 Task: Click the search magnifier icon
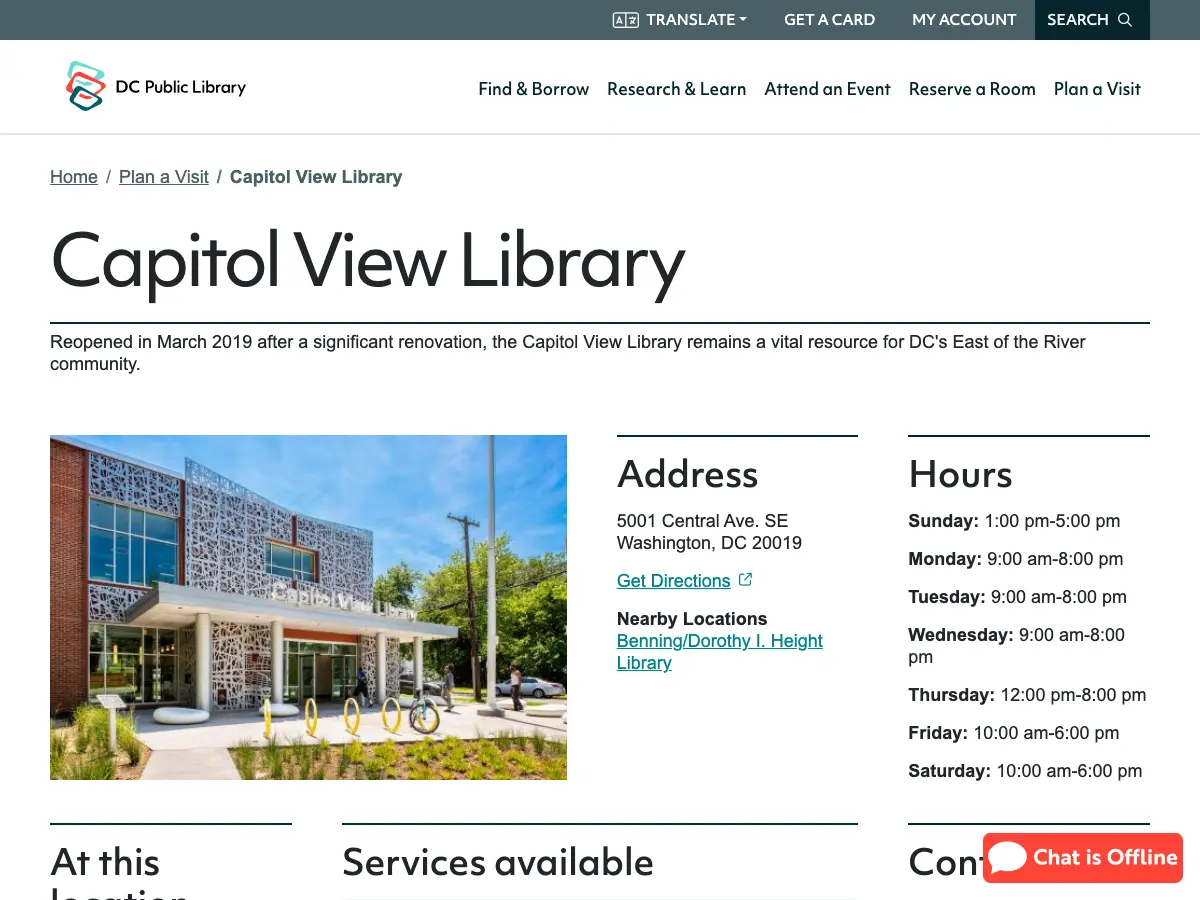point(1125,20)
